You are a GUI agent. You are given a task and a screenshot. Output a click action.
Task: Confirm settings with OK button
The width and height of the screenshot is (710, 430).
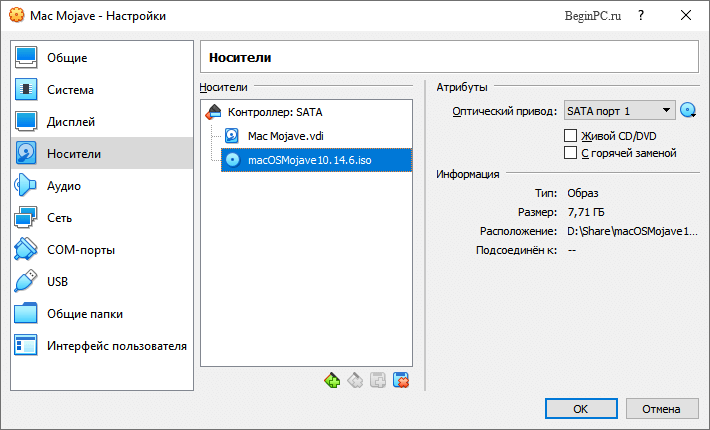coord(581,409)
